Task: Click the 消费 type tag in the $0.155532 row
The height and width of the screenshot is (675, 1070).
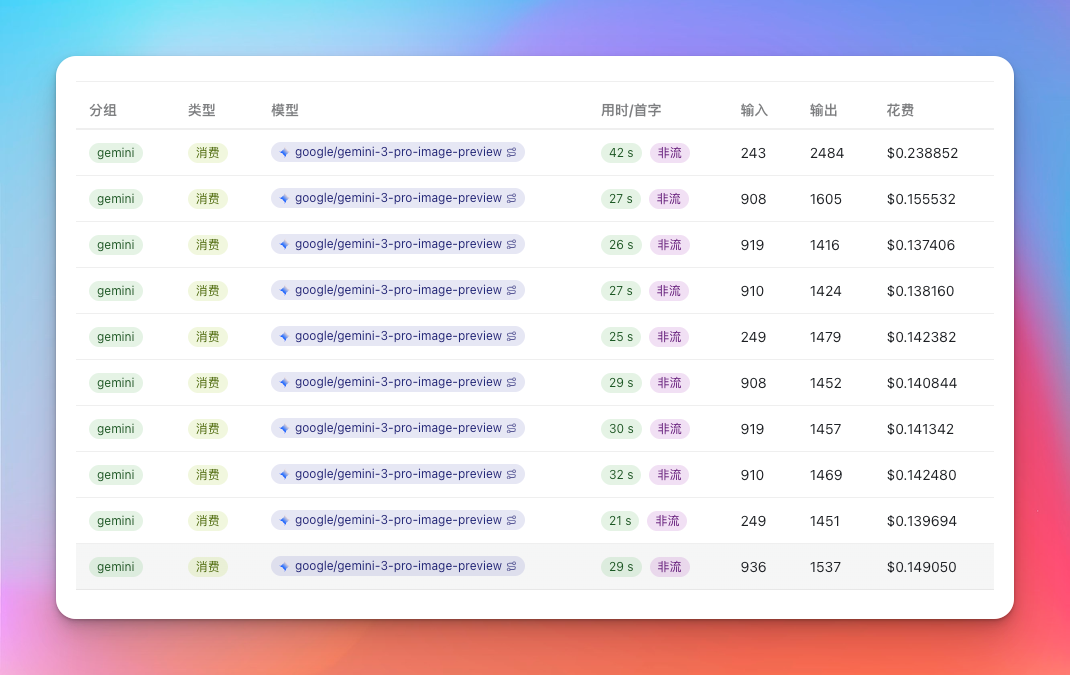Action: (x=208, y=199)
